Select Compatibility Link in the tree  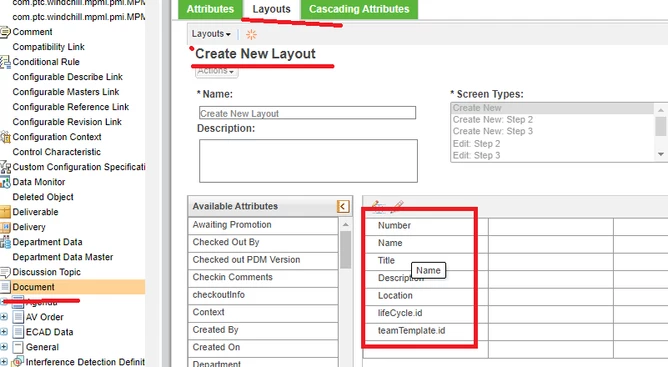[x=49, y=47]
